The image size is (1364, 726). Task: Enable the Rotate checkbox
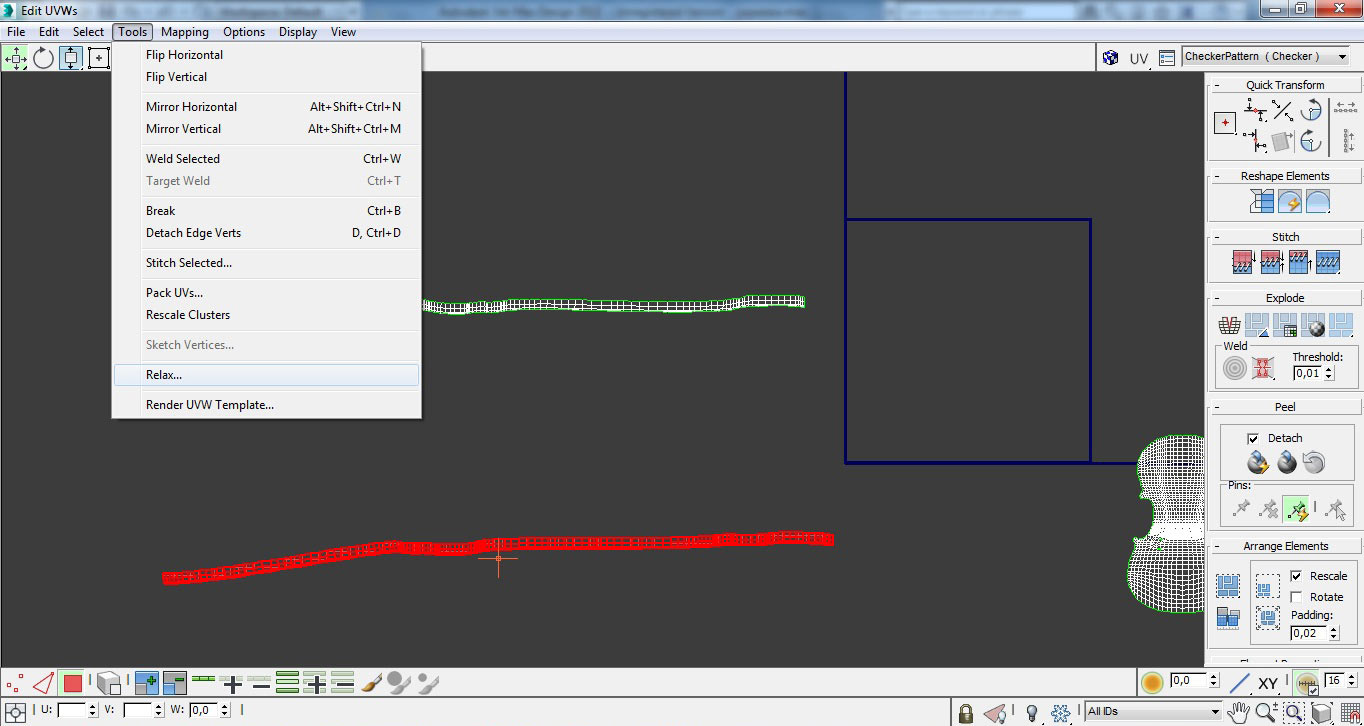(1296, 597)
